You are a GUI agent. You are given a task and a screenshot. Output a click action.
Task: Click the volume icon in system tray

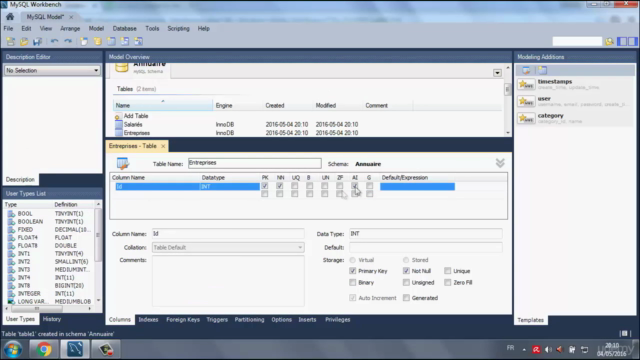[x=548, y=349]
